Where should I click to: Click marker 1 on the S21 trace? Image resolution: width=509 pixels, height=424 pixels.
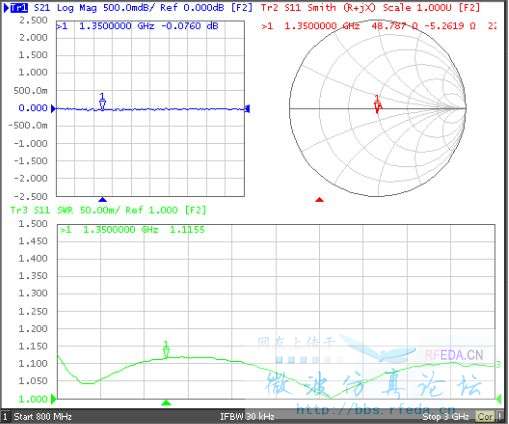click(102, 102)
